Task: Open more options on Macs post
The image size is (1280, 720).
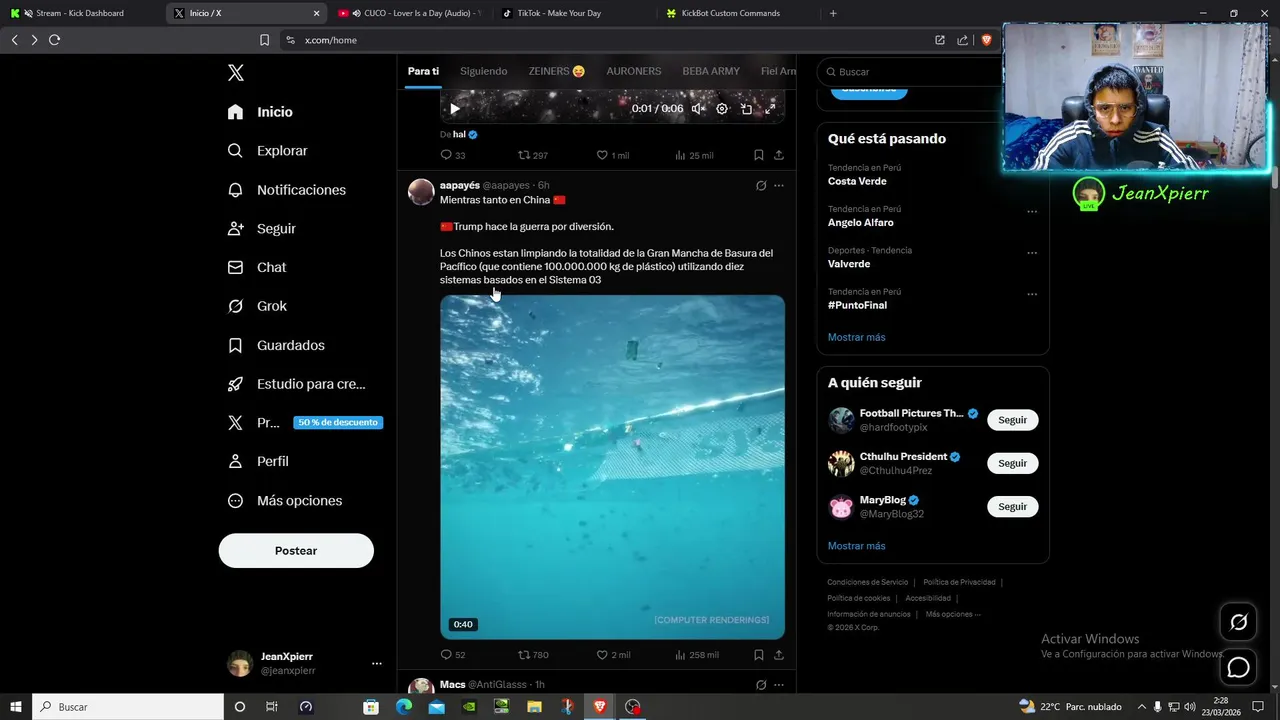Action: coord(779,685)
